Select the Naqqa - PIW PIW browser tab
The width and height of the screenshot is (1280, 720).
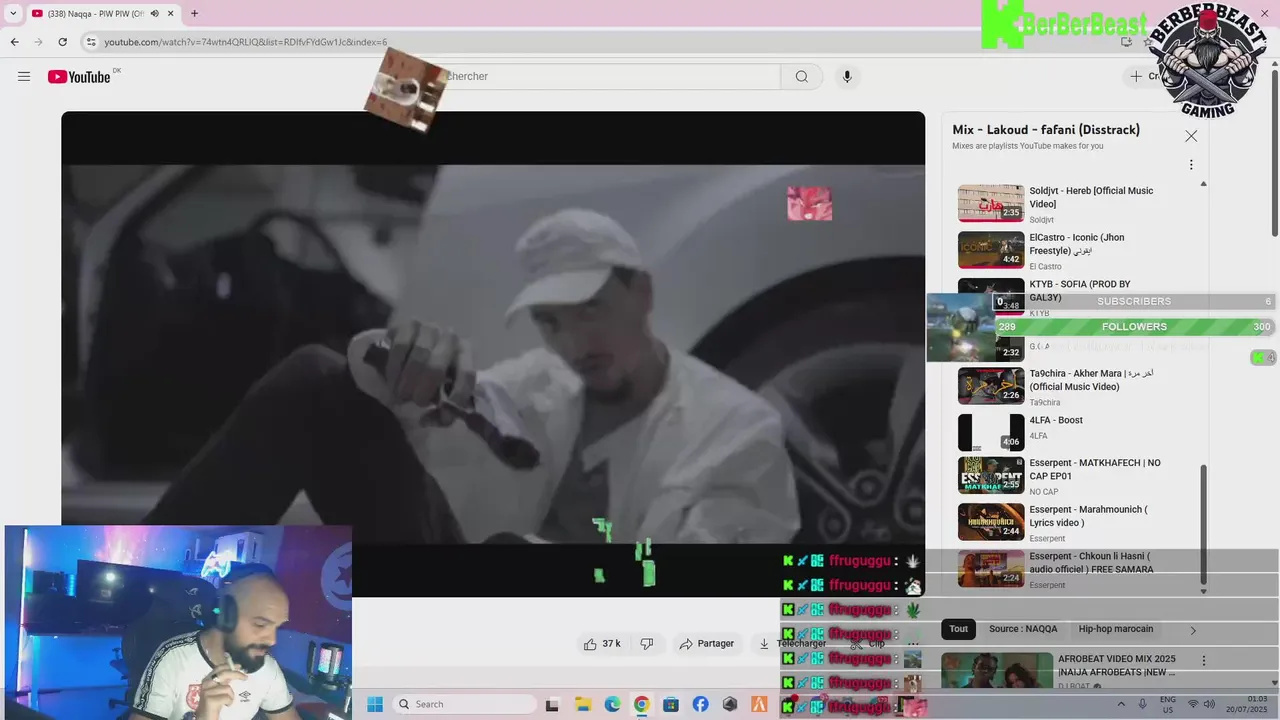[98, 13]
